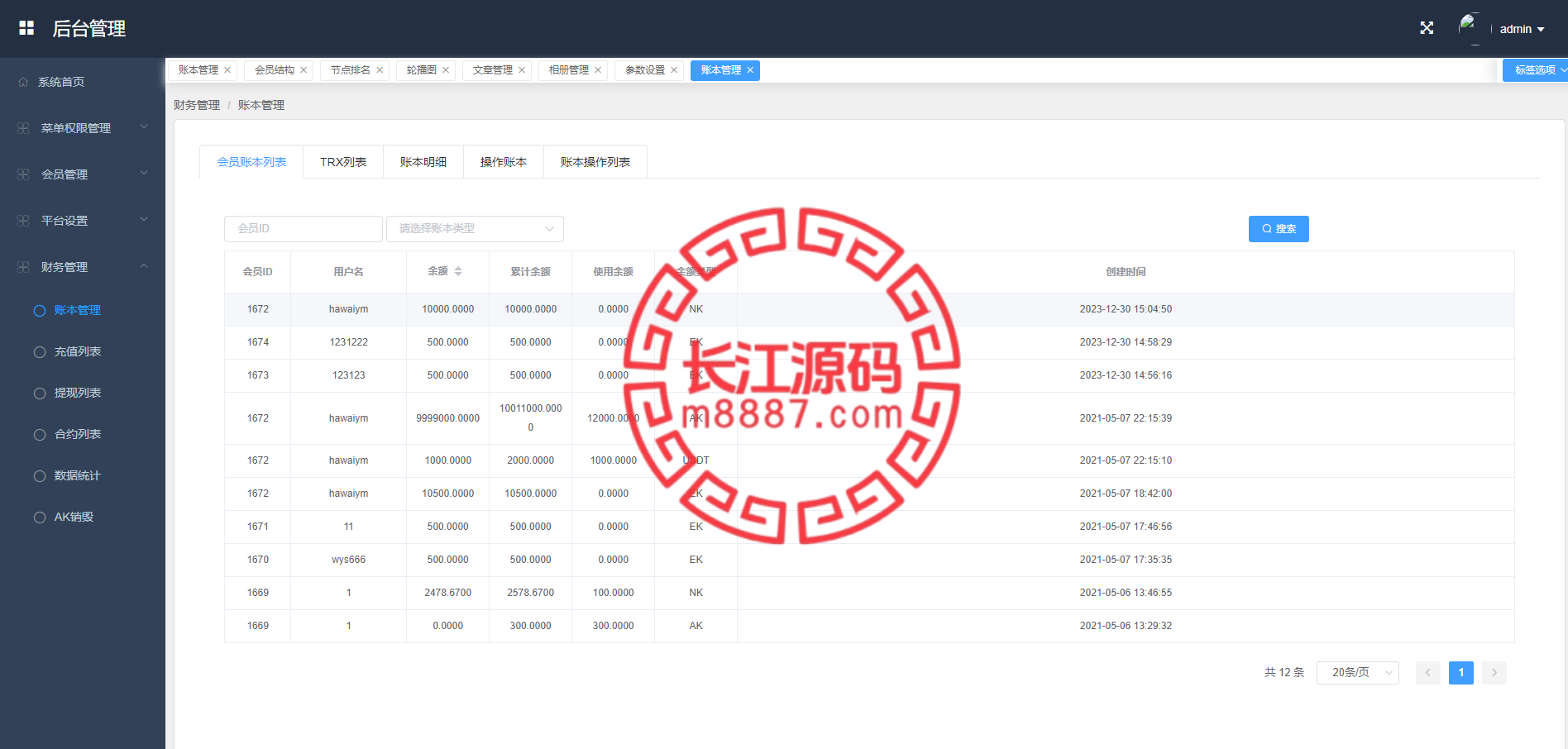Switch to the 会员结构 tag
The width and height of the screenshot is (1568, 749).
pyautogui.click(x=275, y=70)
